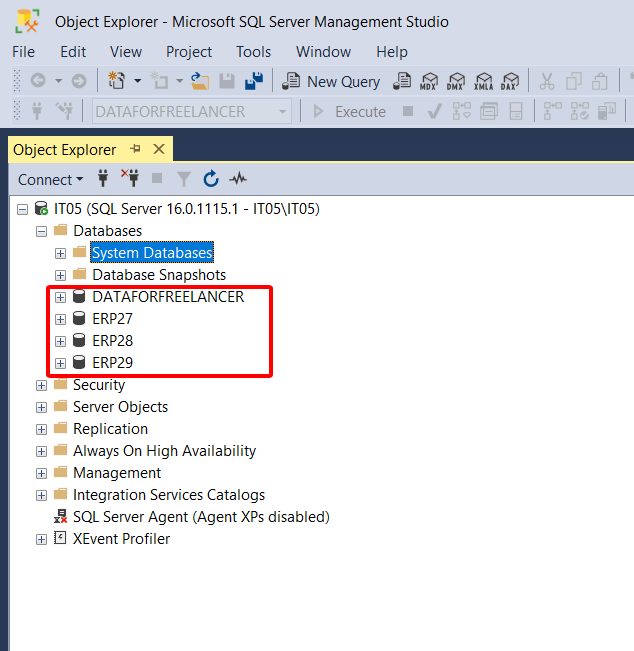Expand the XEvent Profiler node
634x651 pixels.
(42, 540)
